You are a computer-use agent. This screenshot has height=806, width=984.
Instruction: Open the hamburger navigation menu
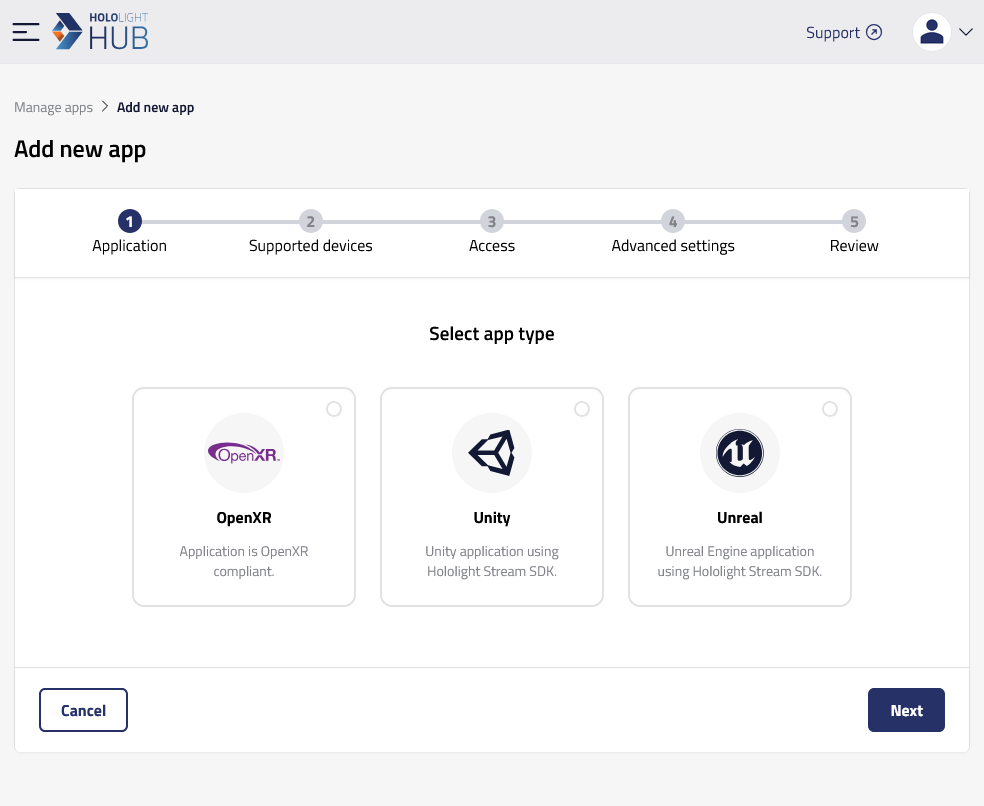click(26, 32)
